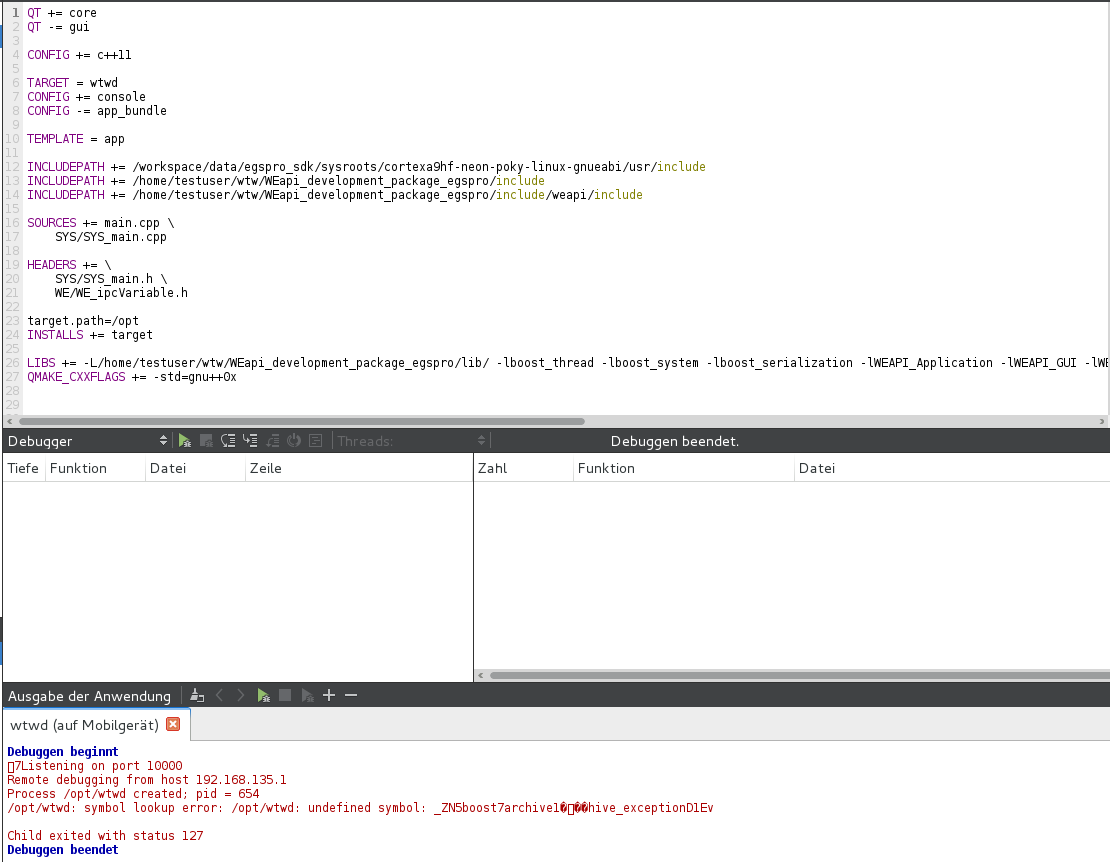The height and width of the screenshot is (862, 1110).
Task: Click 'TARGET = wtwd' line in editor
Action: pyautogui.click(x=72, y=83)
